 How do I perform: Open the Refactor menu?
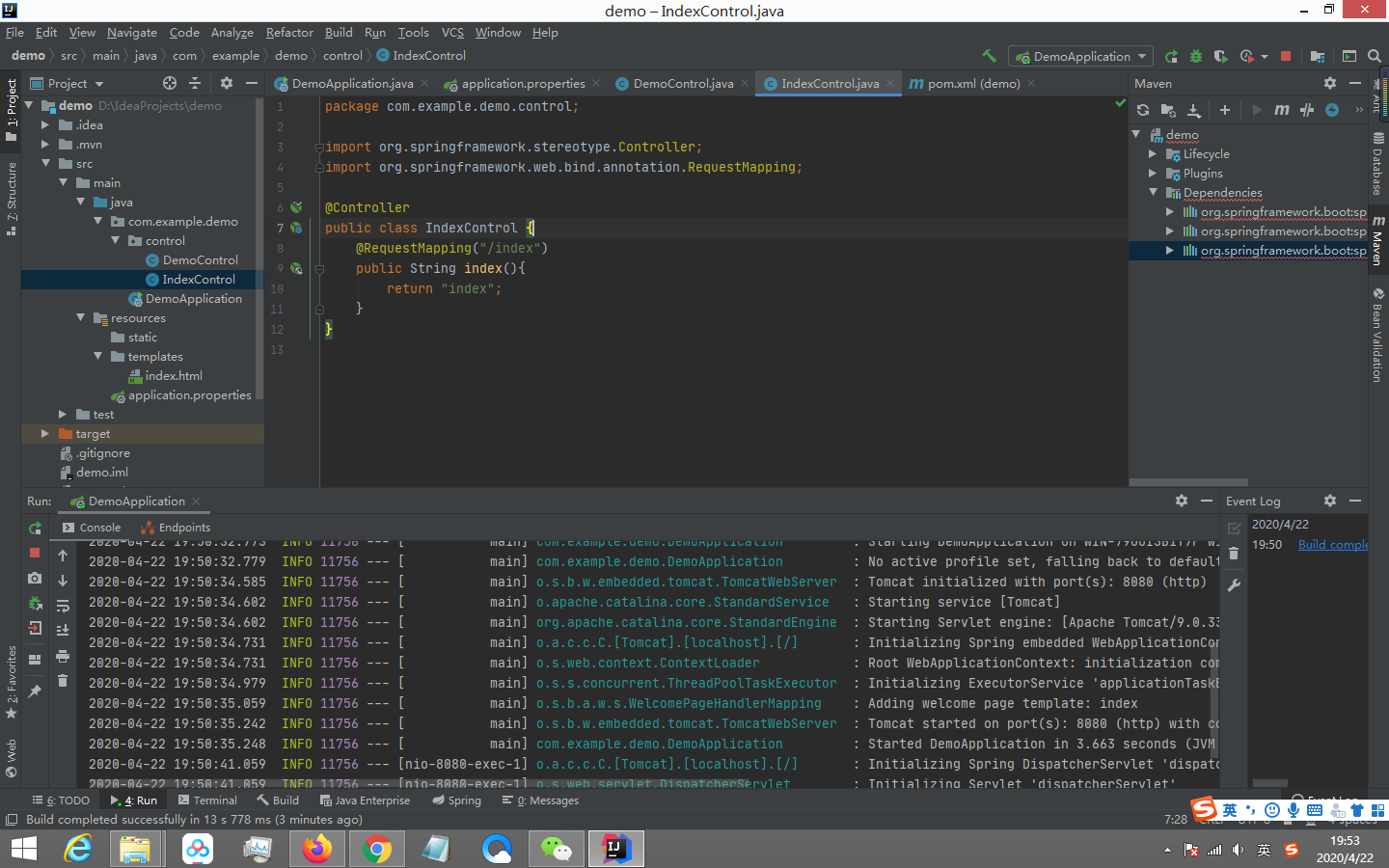pos(289,32)
